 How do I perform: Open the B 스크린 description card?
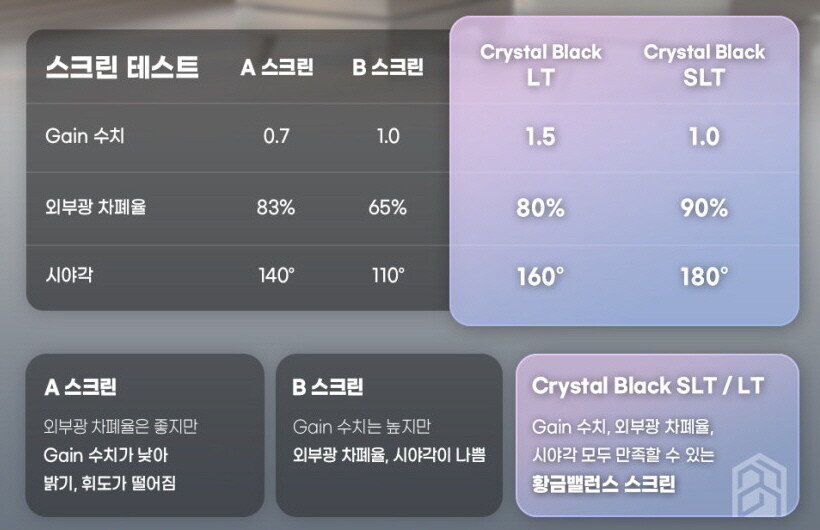click(x=389, y=435)
